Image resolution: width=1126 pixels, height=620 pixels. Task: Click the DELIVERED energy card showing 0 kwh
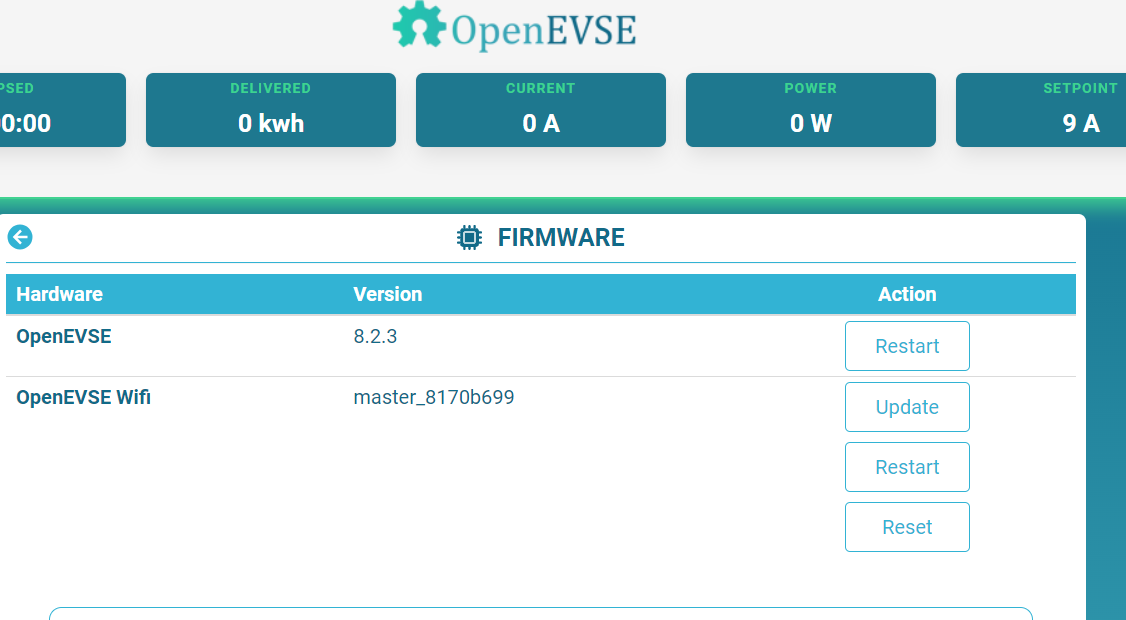tap(270, 110)
